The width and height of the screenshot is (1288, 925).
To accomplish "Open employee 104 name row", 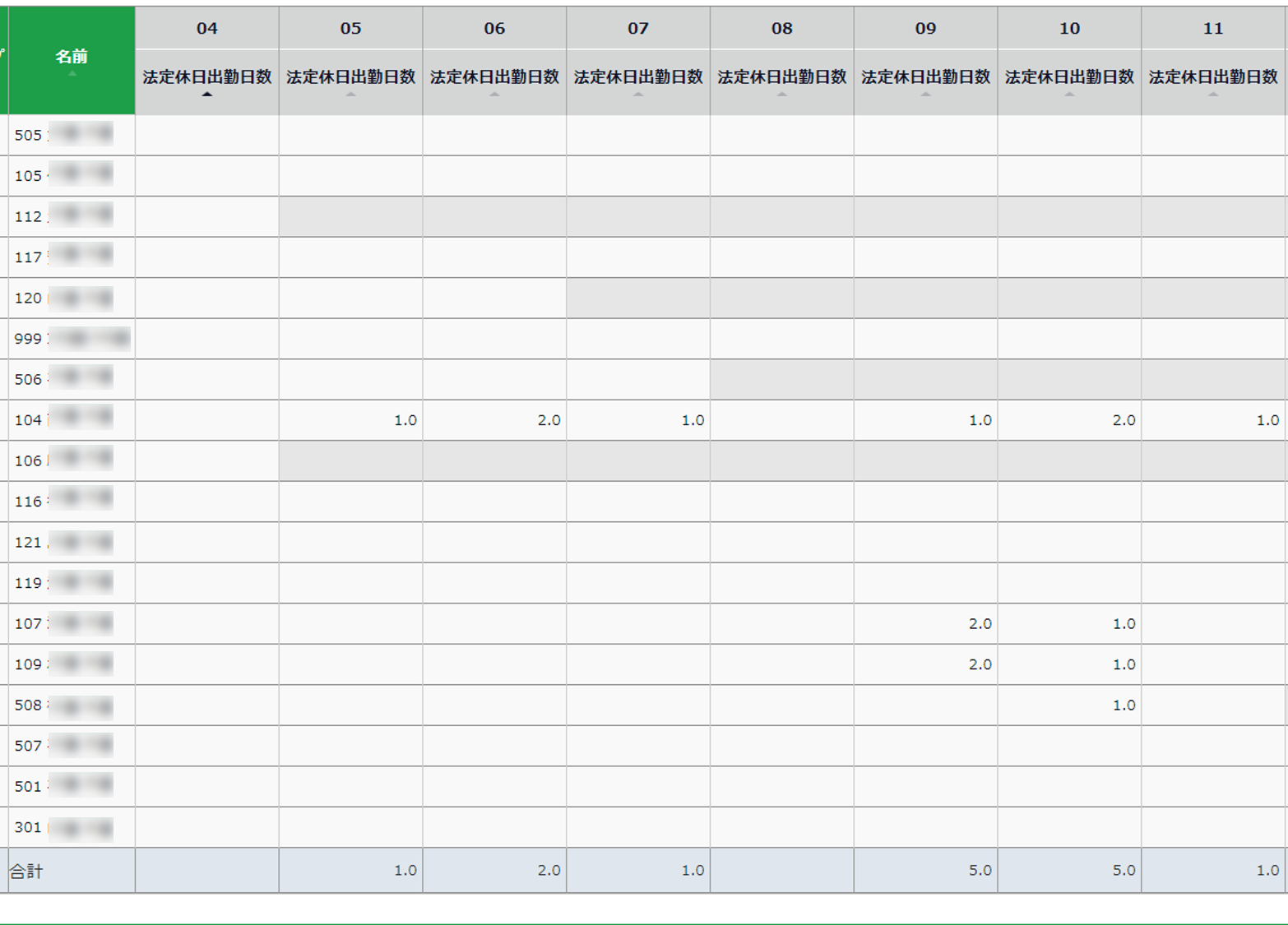I will pyautogui.click(x=72, y=420).
